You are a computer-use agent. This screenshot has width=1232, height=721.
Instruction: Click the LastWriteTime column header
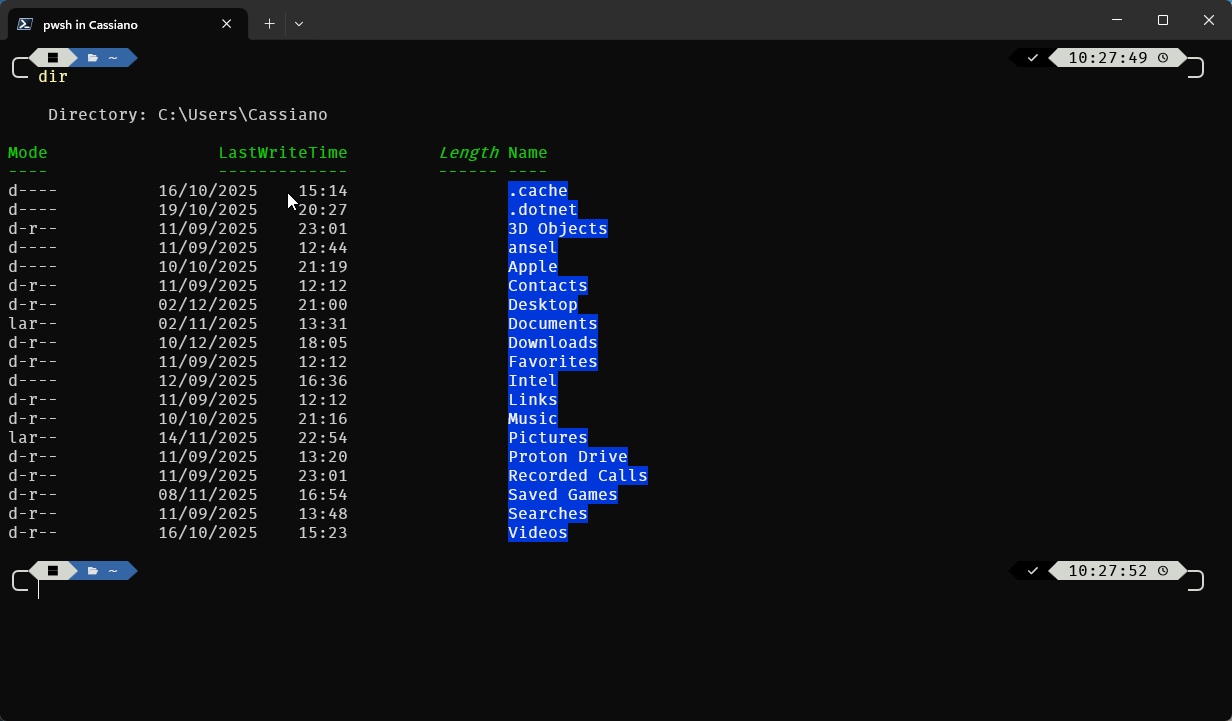[x=283, y=153]
